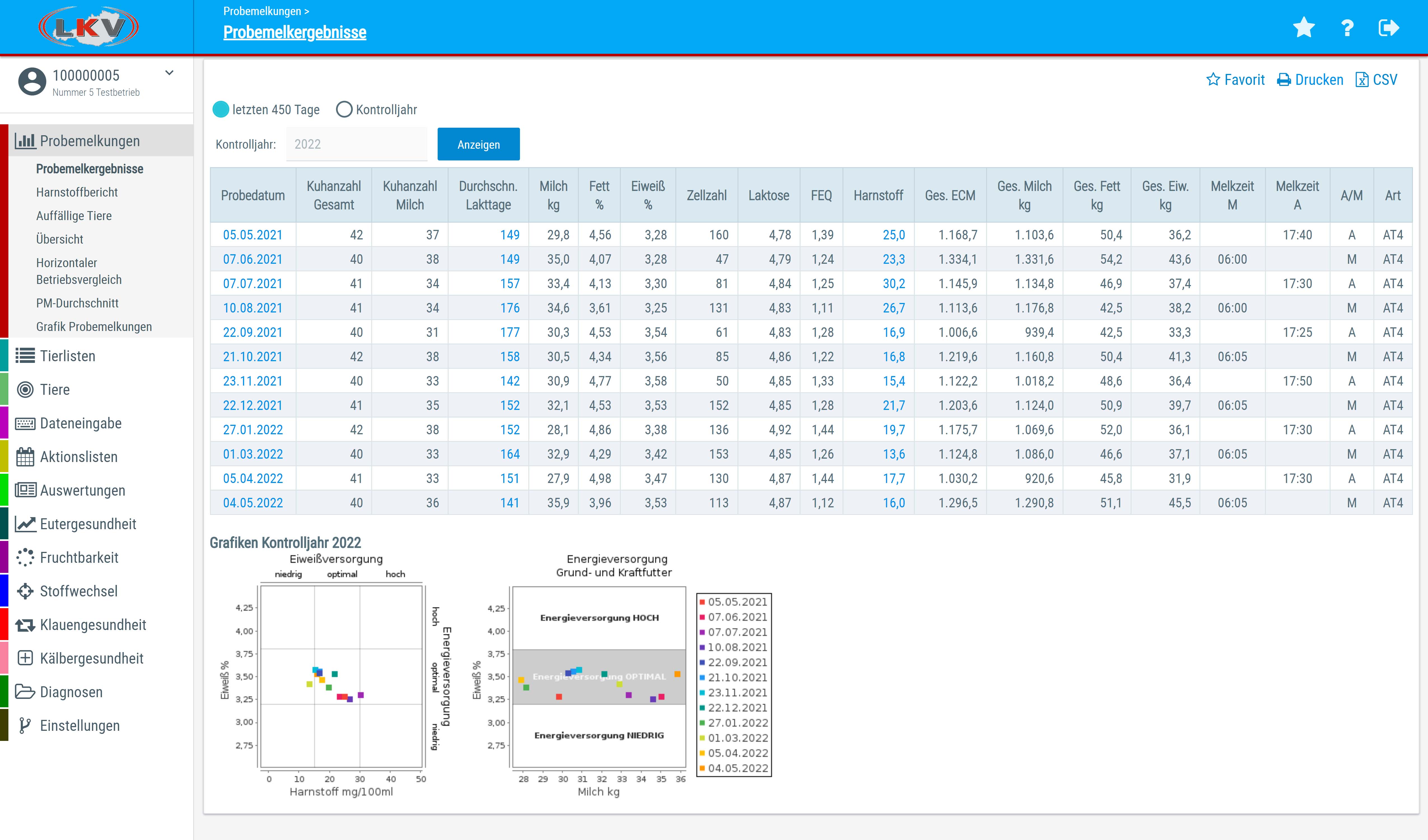Click the Aktionslisten calendar icon
This screenshot has width=1428, height=840.
click(x=25, y=457)
